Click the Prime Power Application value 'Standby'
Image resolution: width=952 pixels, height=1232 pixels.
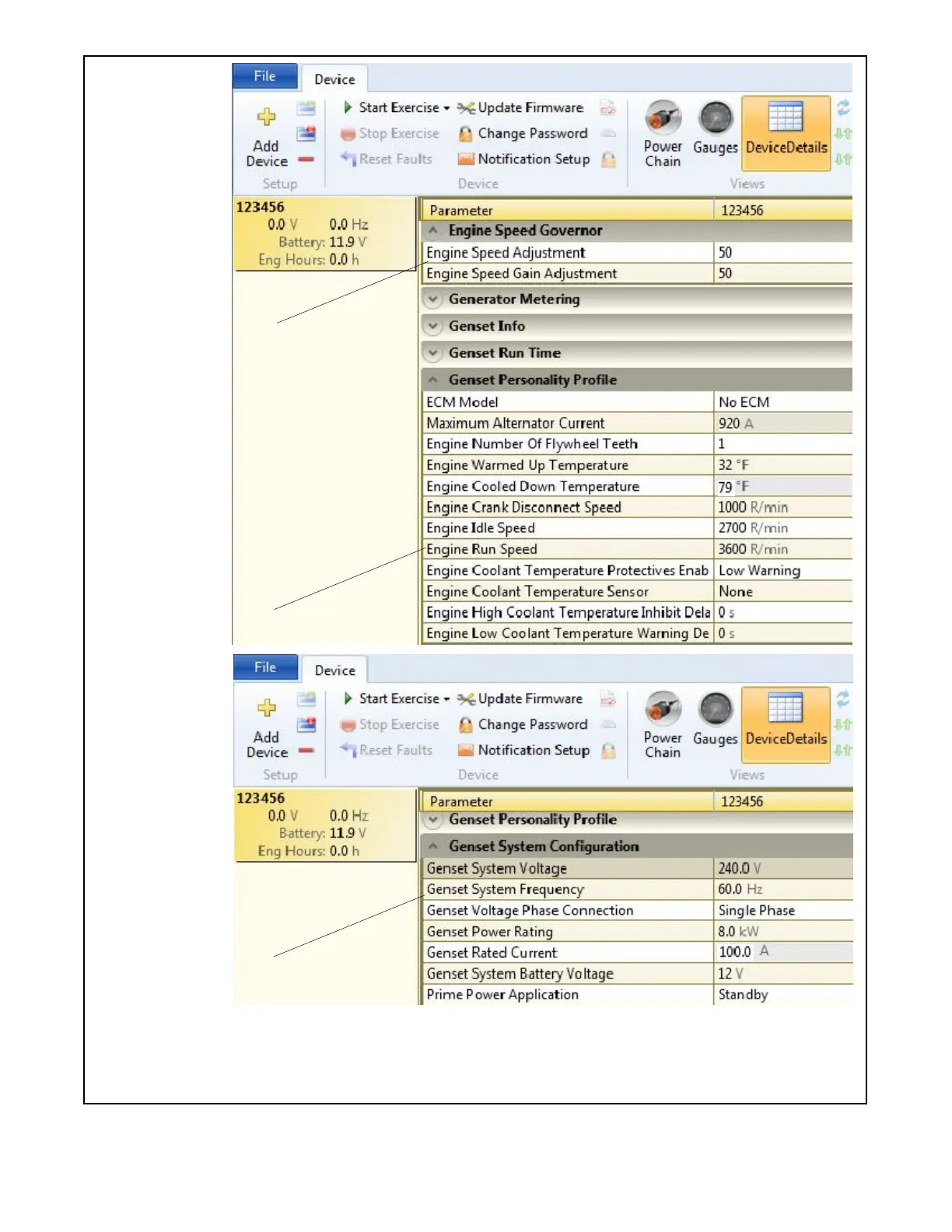tap(743, 995)
